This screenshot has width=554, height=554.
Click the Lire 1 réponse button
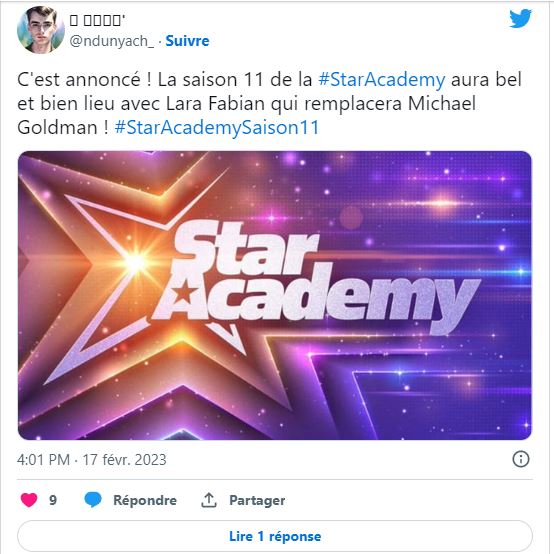click(x=275, y=536)
